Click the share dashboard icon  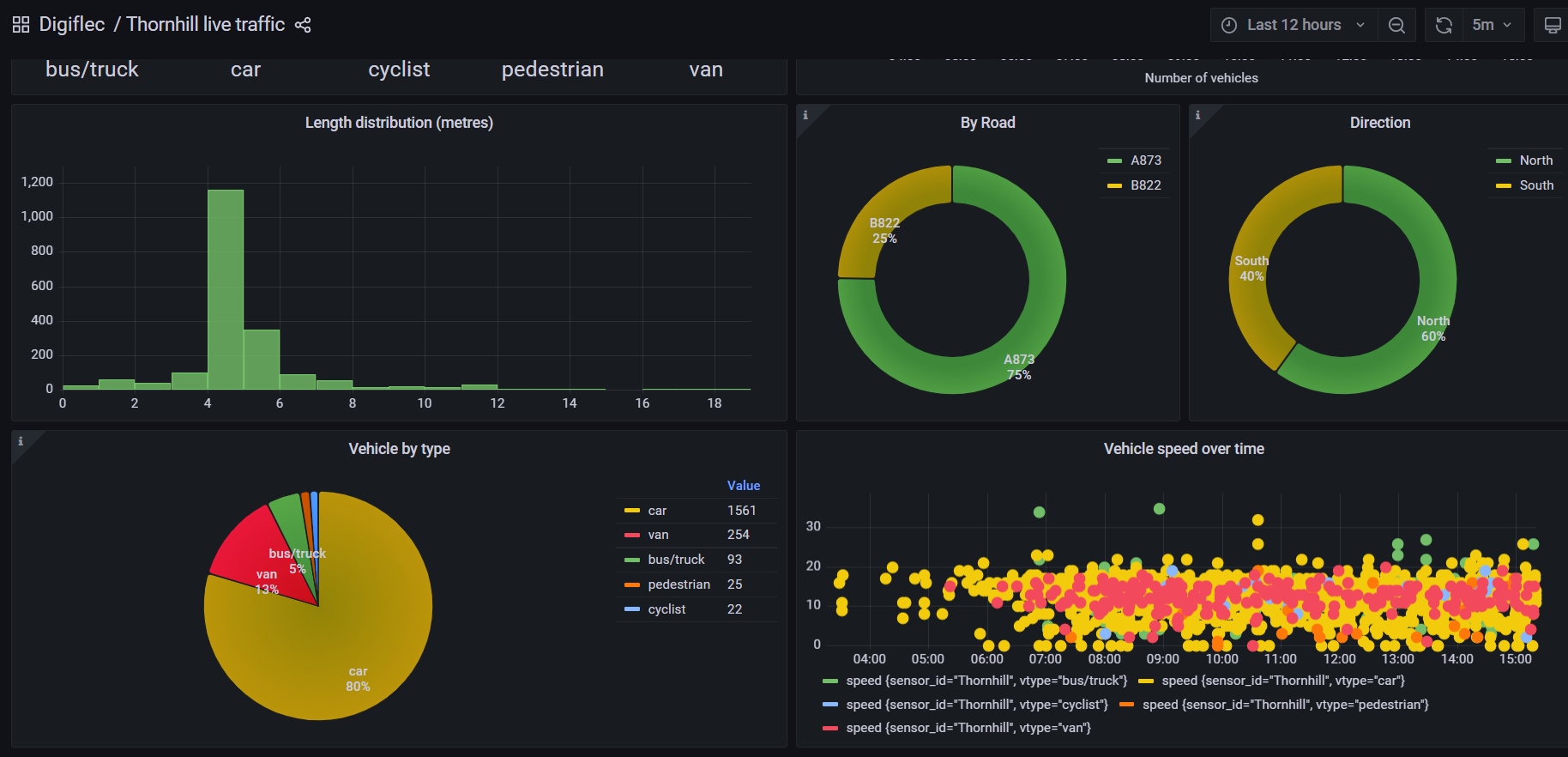point(303,25)
